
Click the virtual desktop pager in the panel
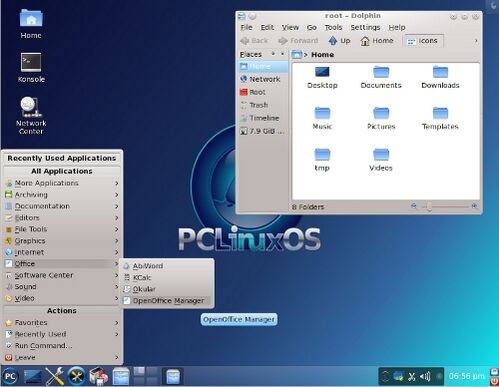pyautogui.click(x=145, y=376)
